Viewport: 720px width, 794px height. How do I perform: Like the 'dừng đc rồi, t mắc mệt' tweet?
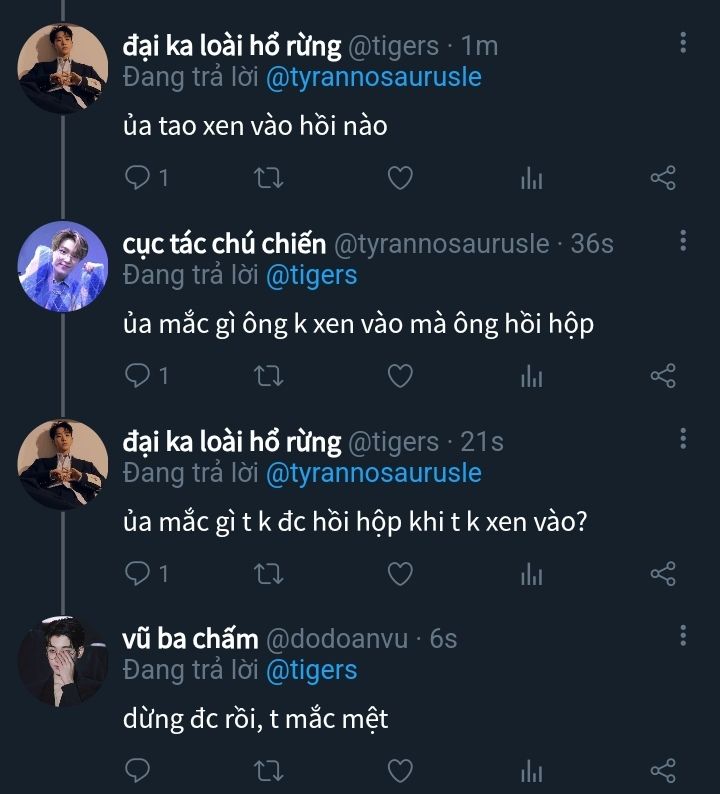400,771
